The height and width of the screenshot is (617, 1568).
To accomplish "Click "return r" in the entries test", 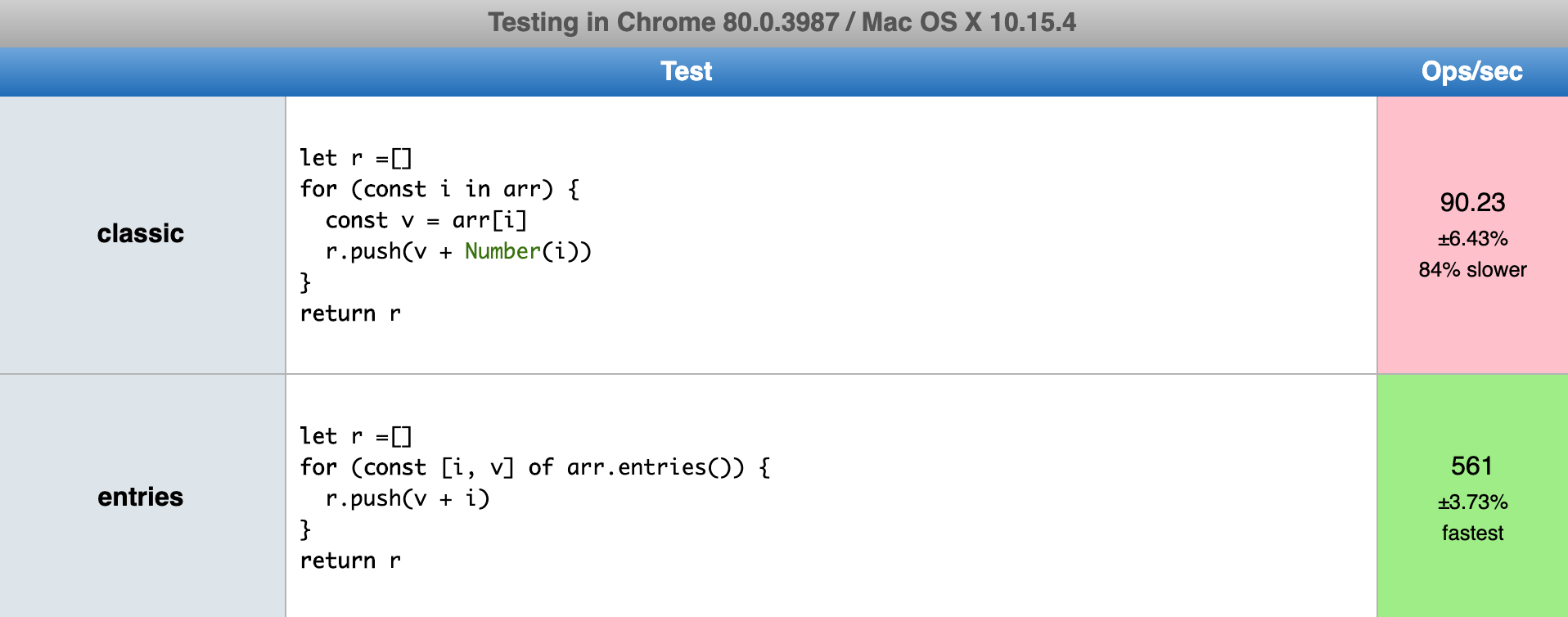I will click(x=350, y=561).
